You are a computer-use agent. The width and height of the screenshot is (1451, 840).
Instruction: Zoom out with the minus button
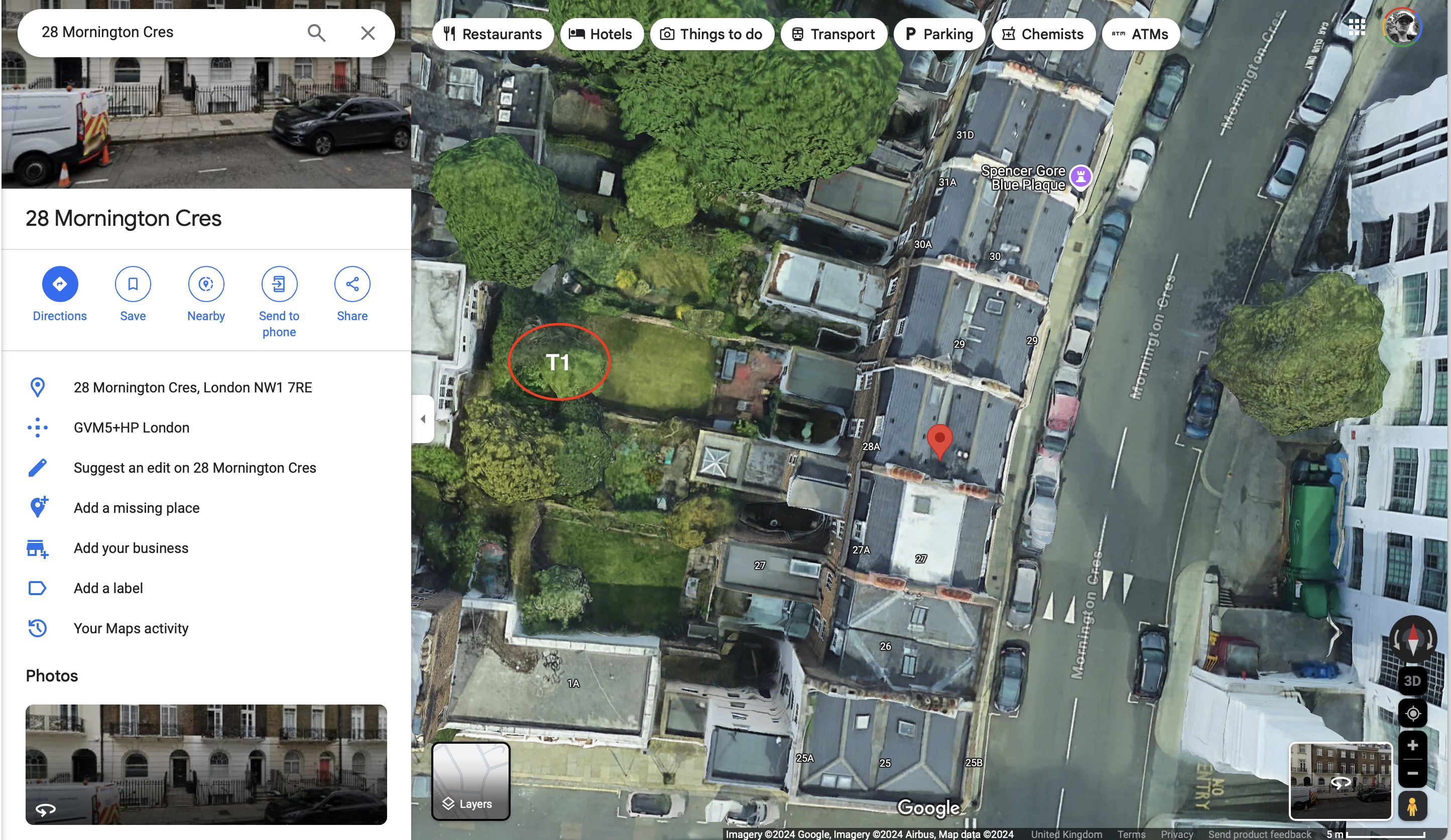pos(1412,773)
